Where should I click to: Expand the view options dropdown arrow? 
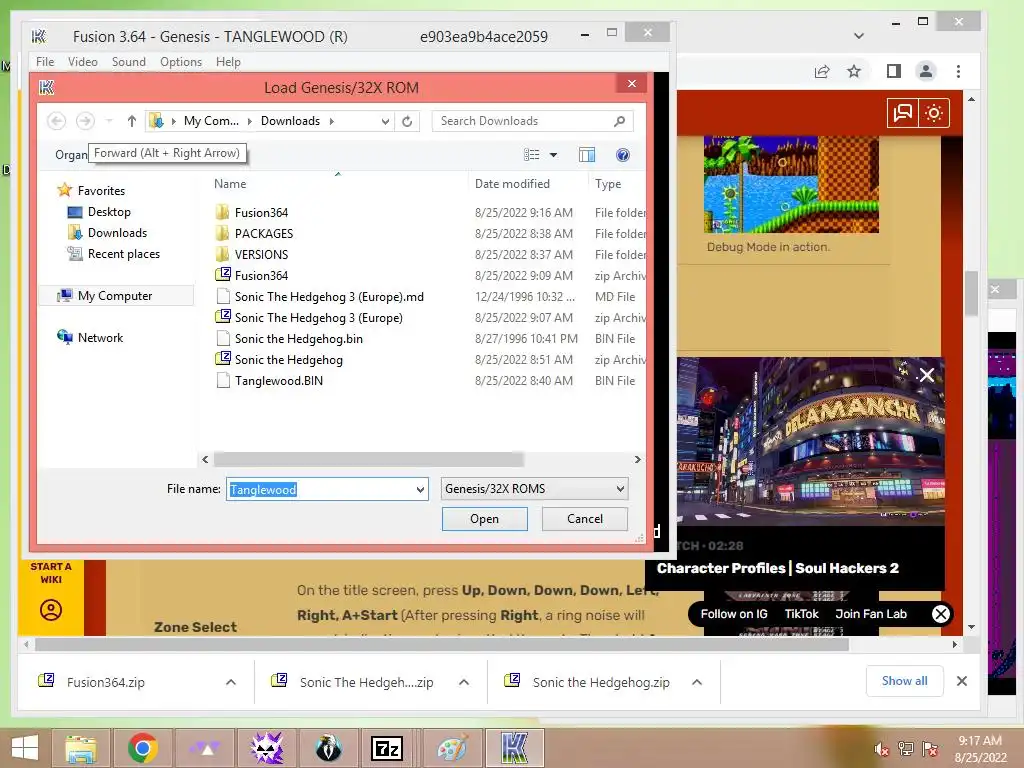pyautogui.click(x=553, y=155)
